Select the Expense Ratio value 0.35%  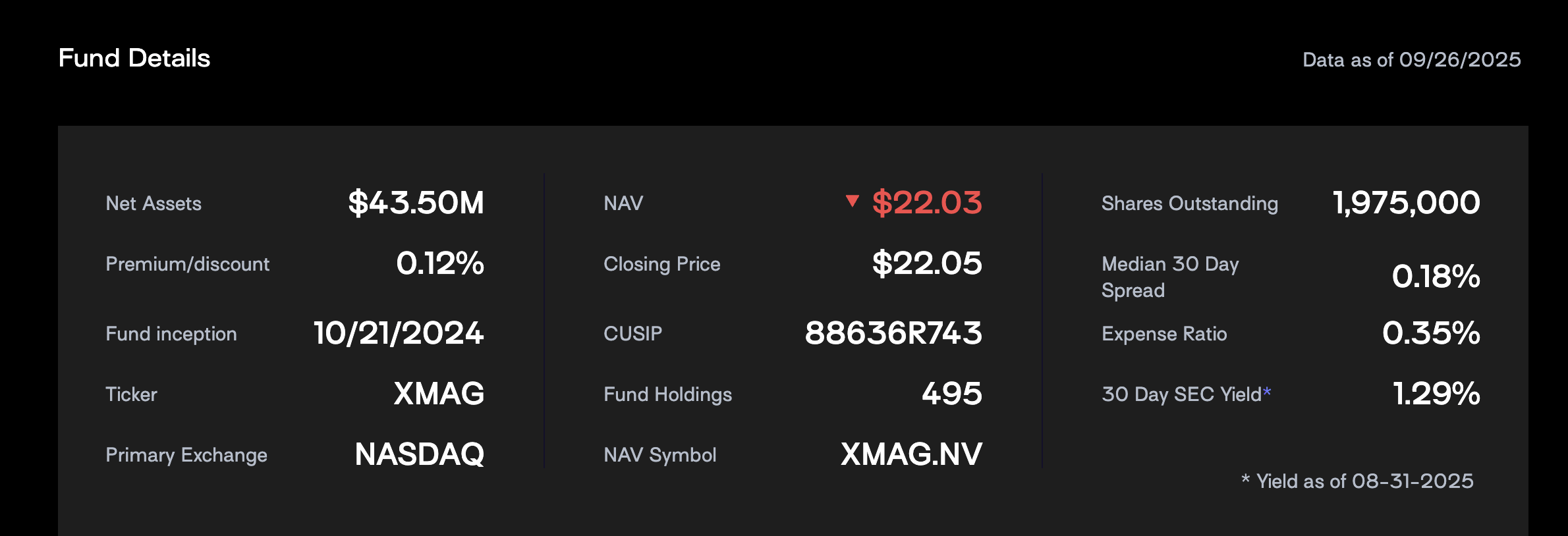[1431, 333]
